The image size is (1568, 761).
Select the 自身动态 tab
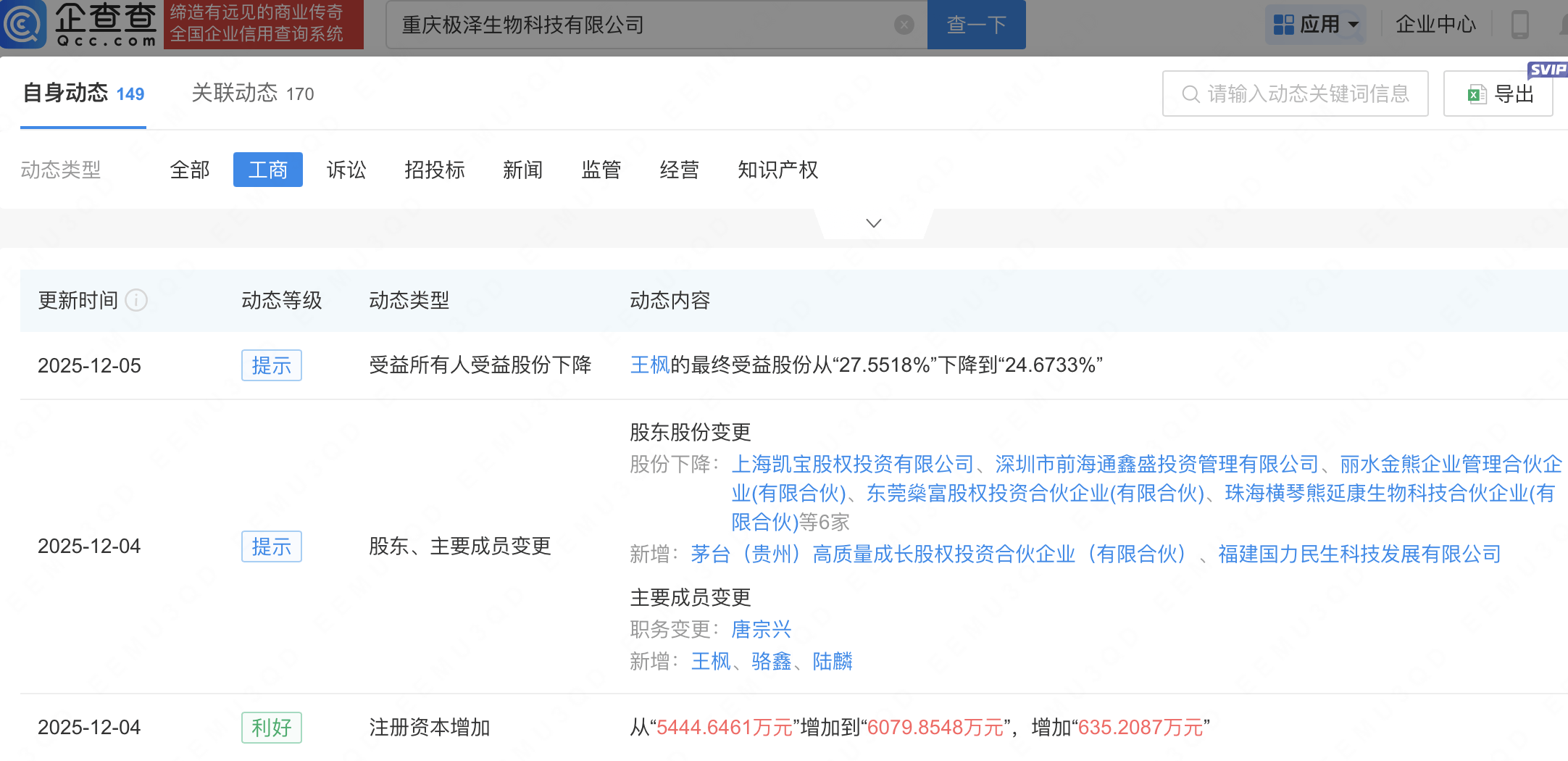83,93
